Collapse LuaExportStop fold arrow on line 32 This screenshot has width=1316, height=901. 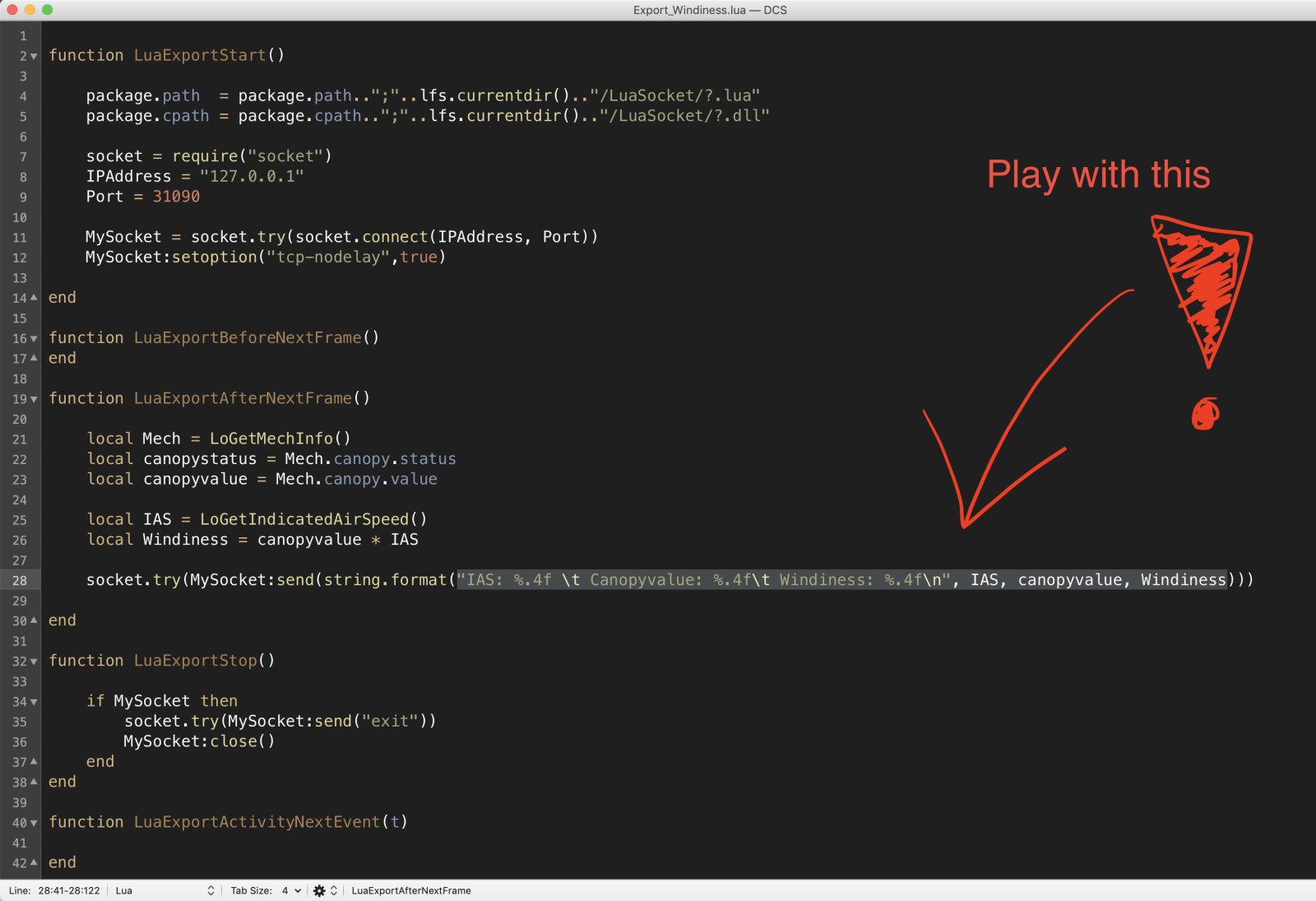coord(34,662)
